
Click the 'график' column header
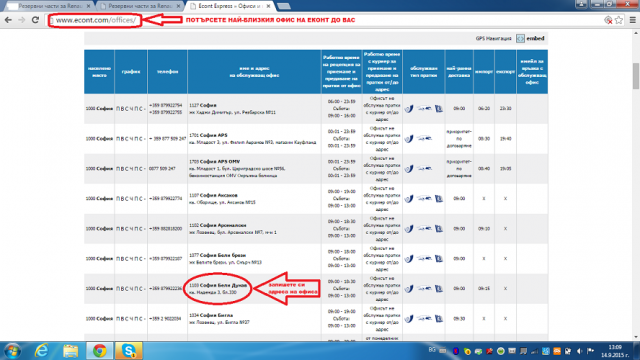click(131, 72)
